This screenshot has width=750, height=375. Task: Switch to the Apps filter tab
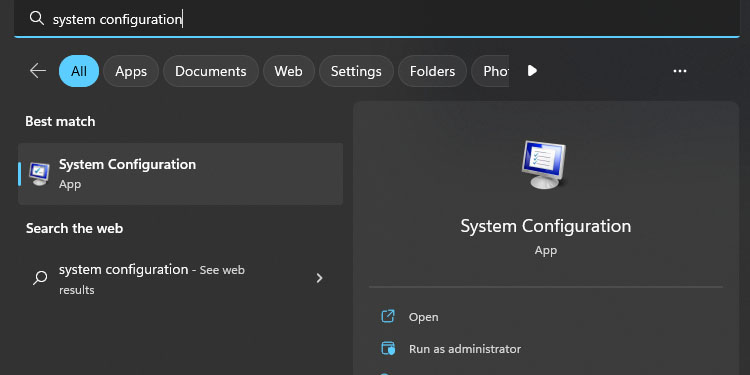(131, 71)
